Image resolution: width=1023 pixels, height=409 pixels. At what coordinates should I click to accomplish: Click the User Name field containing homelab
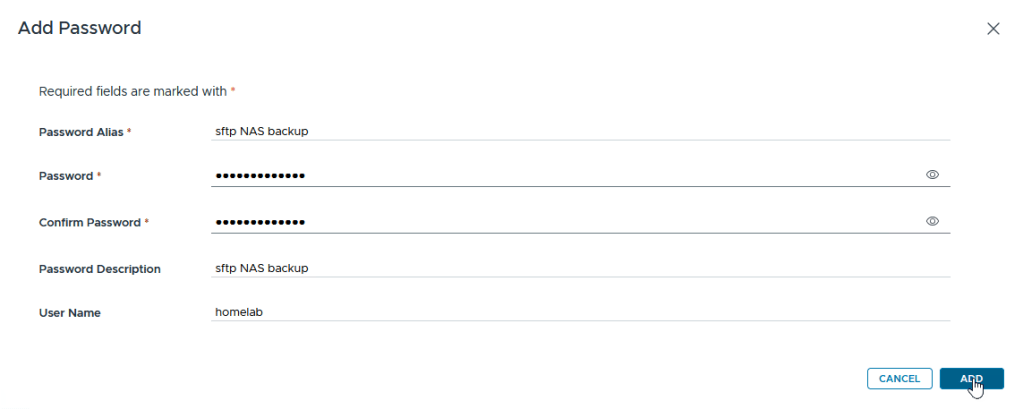[580, 312]
